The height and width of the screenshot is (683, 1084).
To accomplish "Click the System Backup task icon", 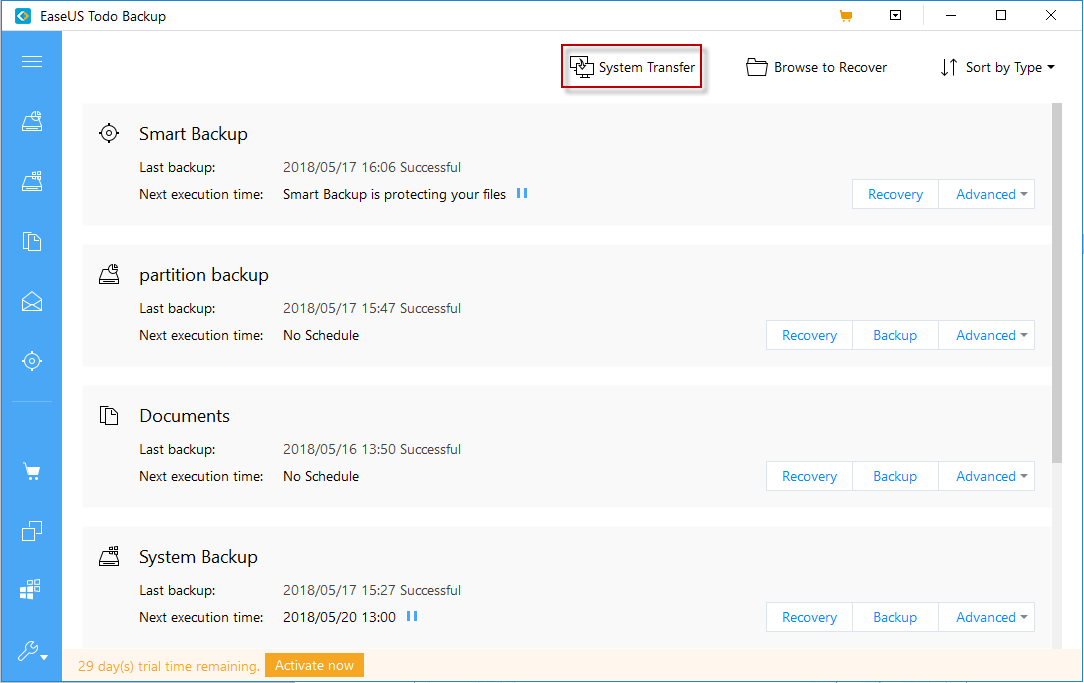I will coord(109,556).
